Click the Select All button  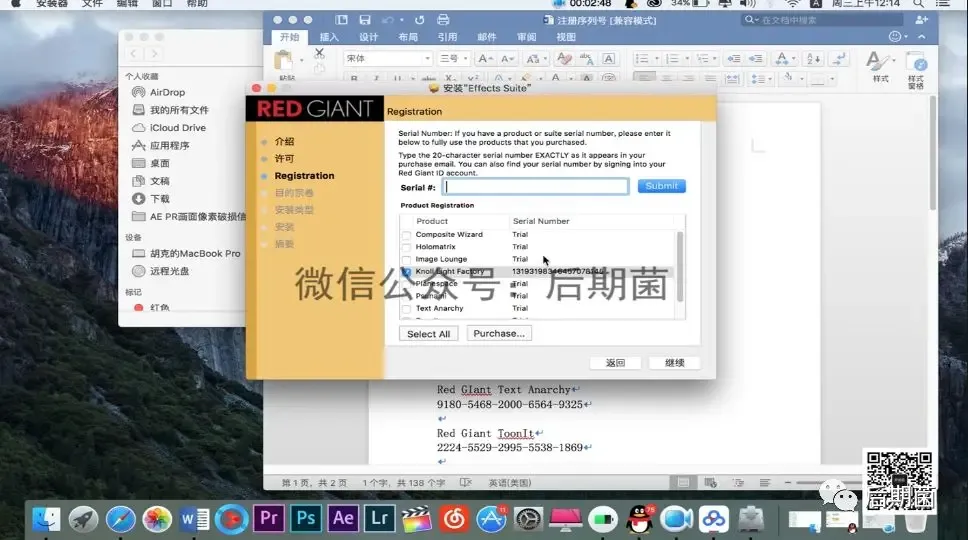click(x=428, y=334)
